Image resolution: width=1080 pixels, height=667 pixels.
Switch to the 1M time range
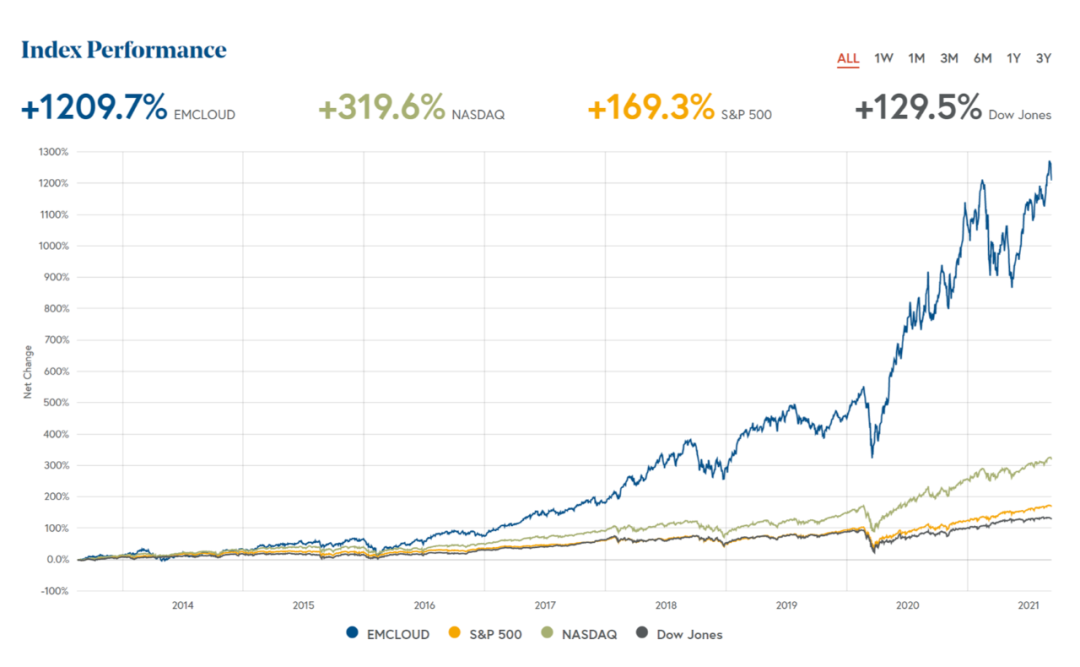point(916,58)
